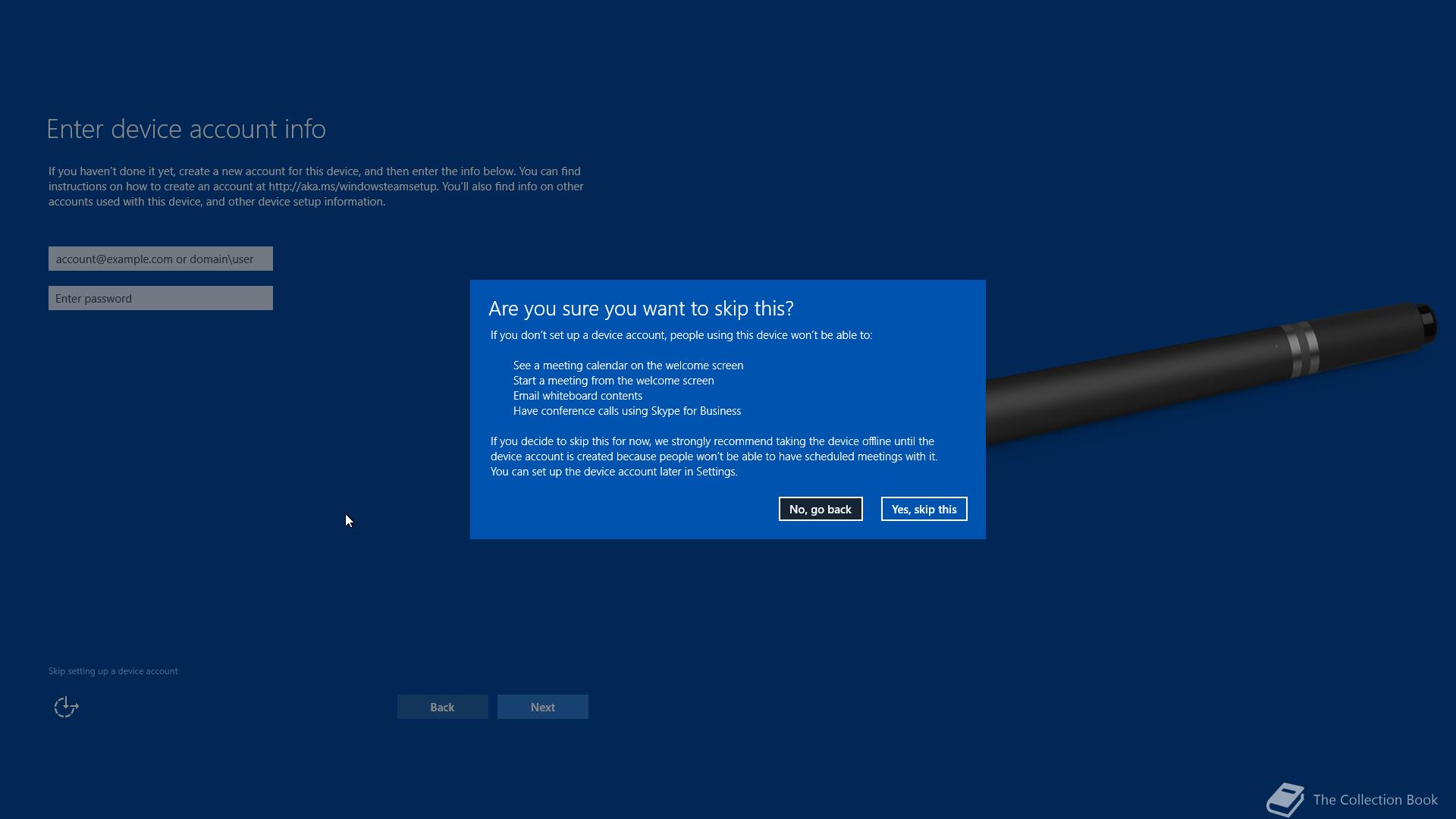Click the 'Are you sure you want to skip this?' title
Viewport: 1456px width, 819px height.
[641, 309]
